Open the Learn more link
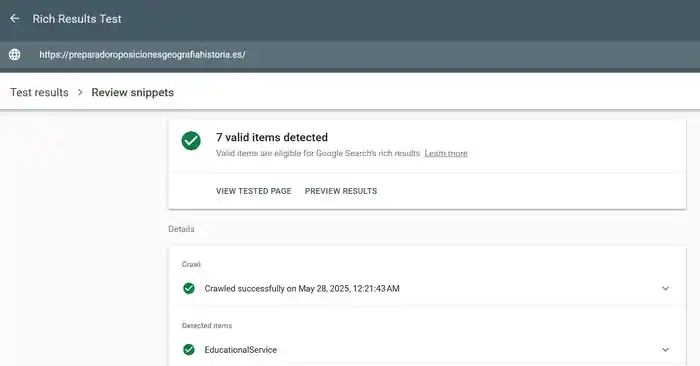 (x=446, y=153)
